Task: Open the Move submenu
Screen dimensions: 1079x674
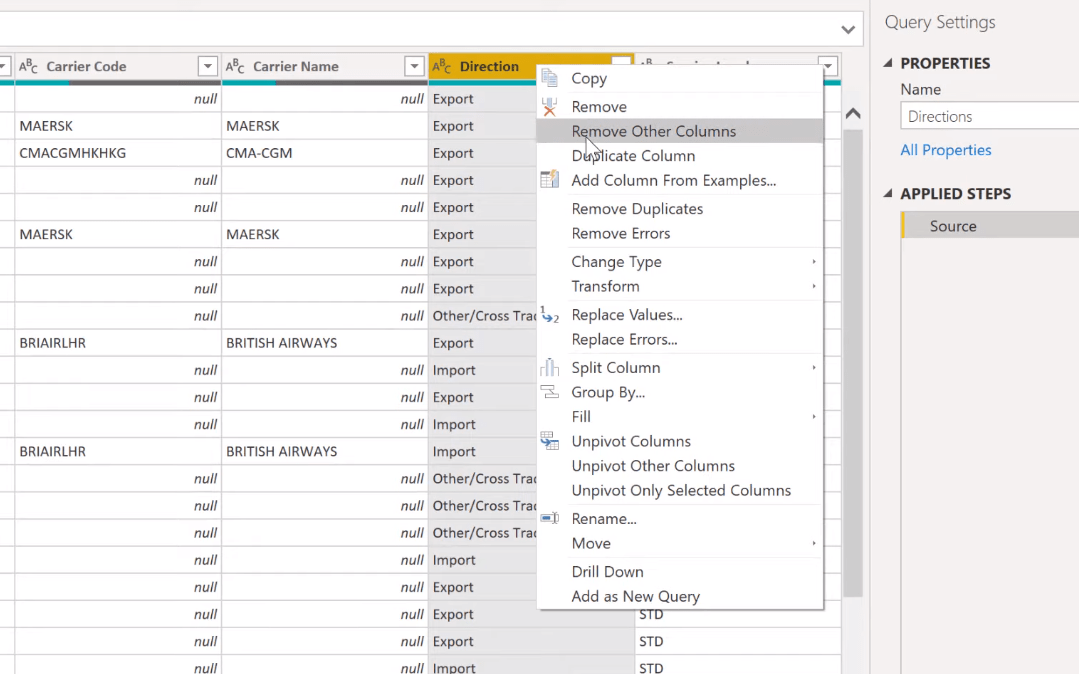Action: pos(680,543)
